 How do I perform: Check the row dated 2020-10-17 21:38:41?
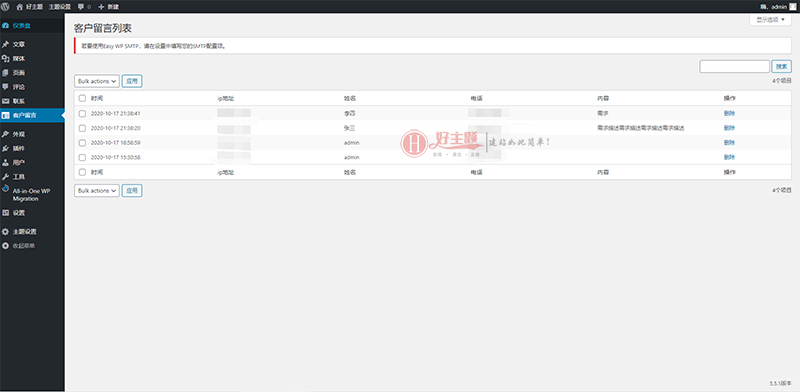pos(82,113)
